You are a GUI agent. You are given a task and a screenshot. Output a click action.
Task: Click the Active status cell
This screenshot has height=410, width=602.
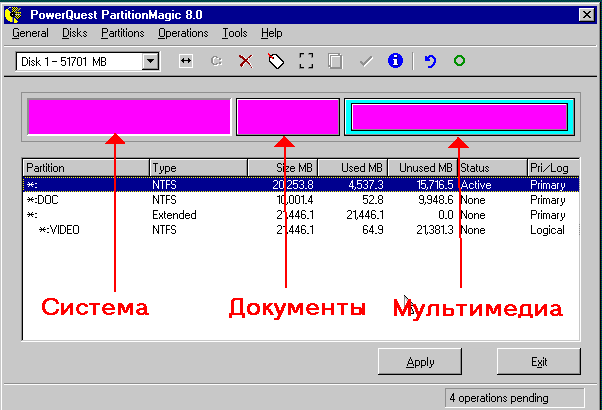tap(476, 185)
